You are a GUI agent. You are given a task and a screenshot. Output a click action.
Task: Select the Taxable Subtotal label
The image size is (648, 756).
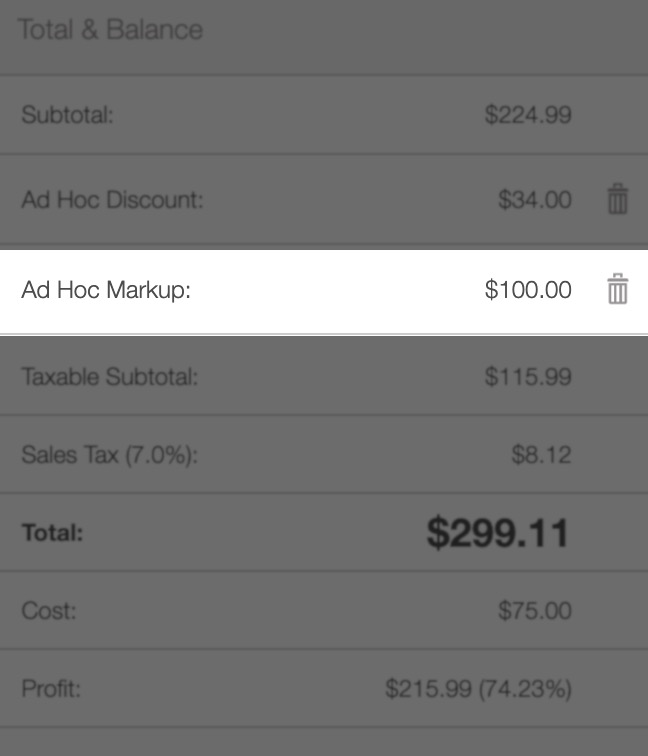coord(110,377)
